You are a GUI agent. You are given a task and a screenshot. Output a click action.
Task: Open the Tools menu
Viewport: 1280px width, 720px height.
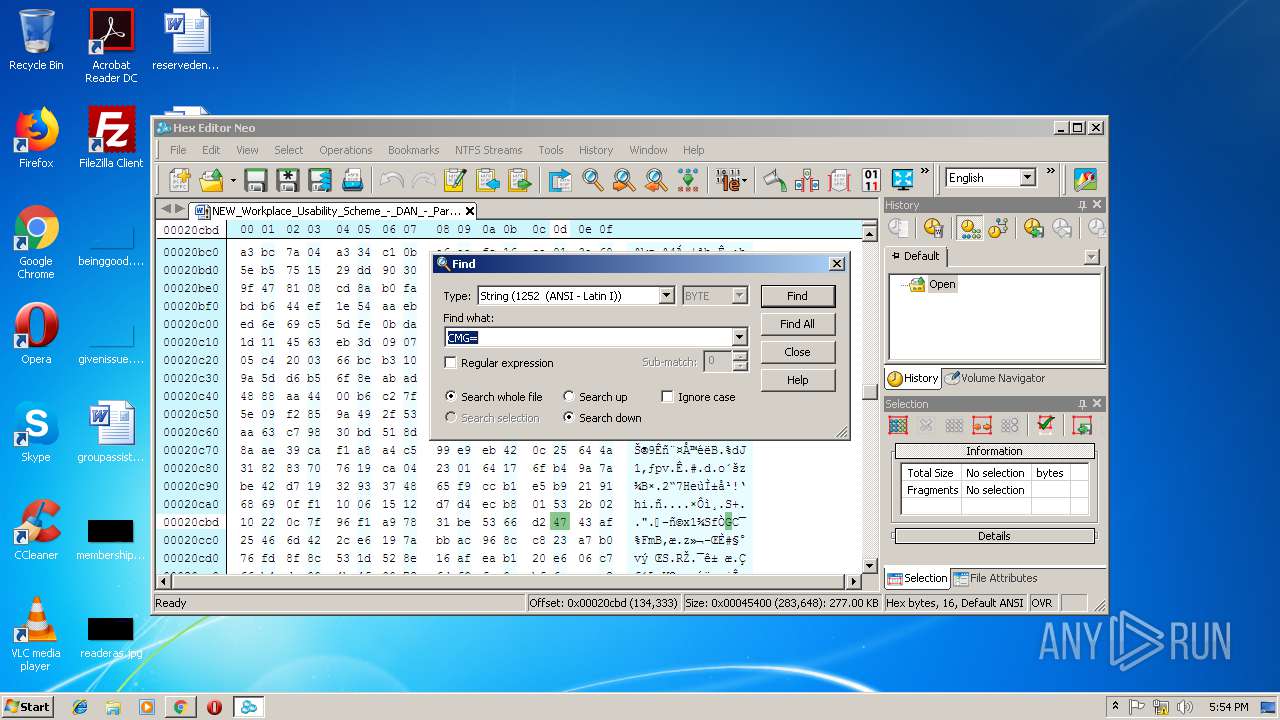click(551, 150)
